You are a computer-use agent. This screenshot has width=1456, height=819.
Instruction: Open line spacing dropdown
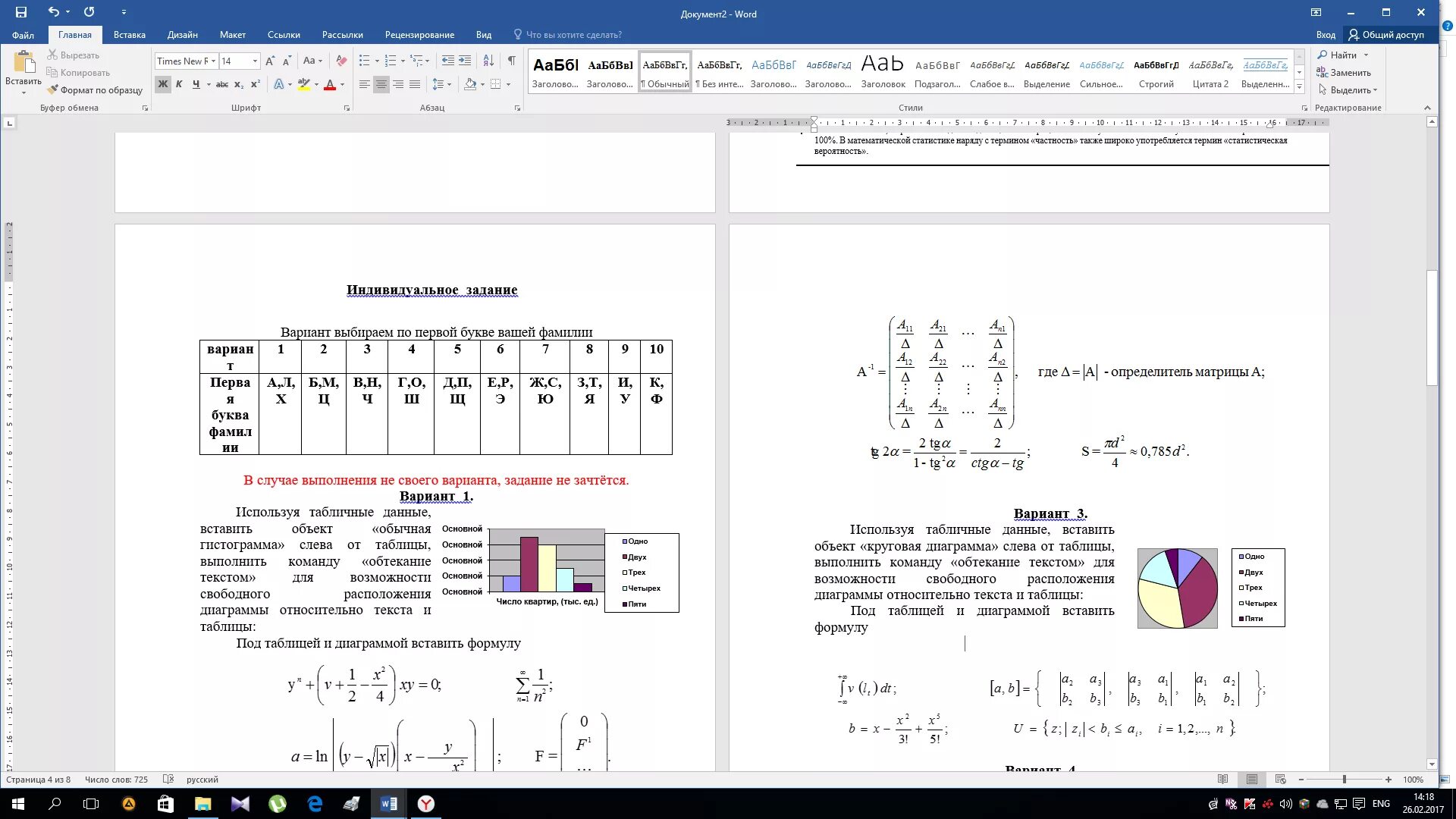[441, 84]
